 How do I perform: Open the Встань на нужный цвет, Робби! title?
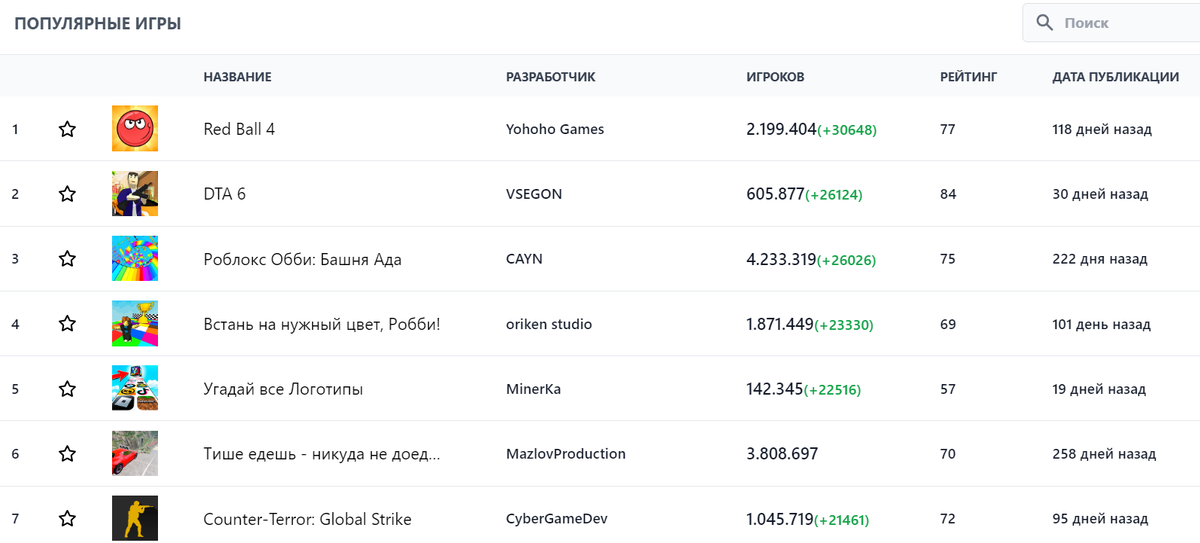coord(322,324)
